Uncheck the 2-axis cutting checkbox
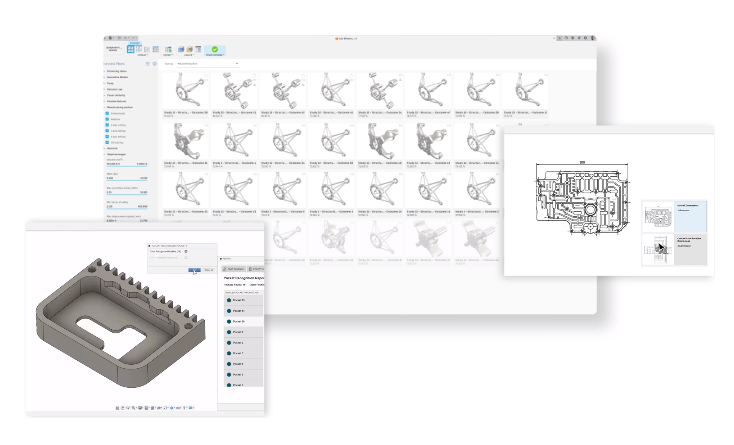 107,125
